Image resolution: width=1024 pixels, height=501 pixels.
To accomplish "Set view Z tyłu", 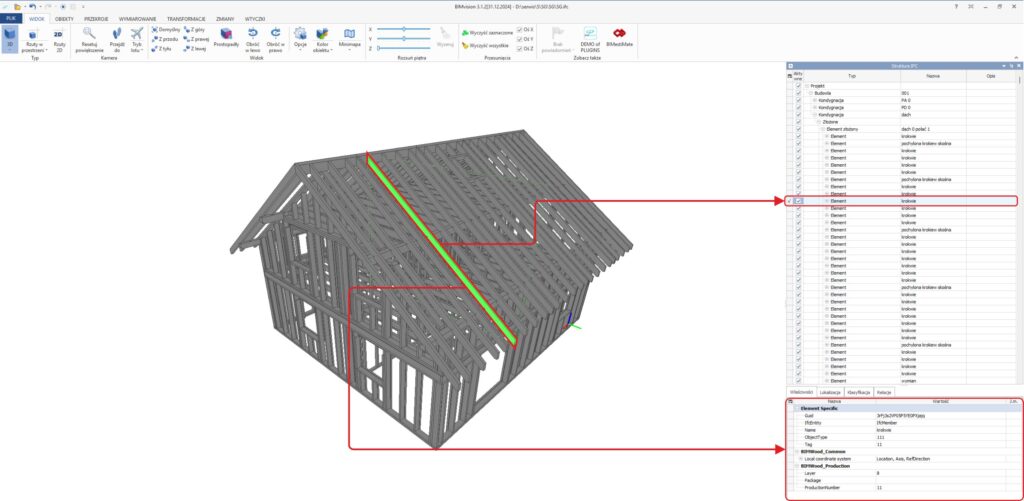I will tap(162, 48).
